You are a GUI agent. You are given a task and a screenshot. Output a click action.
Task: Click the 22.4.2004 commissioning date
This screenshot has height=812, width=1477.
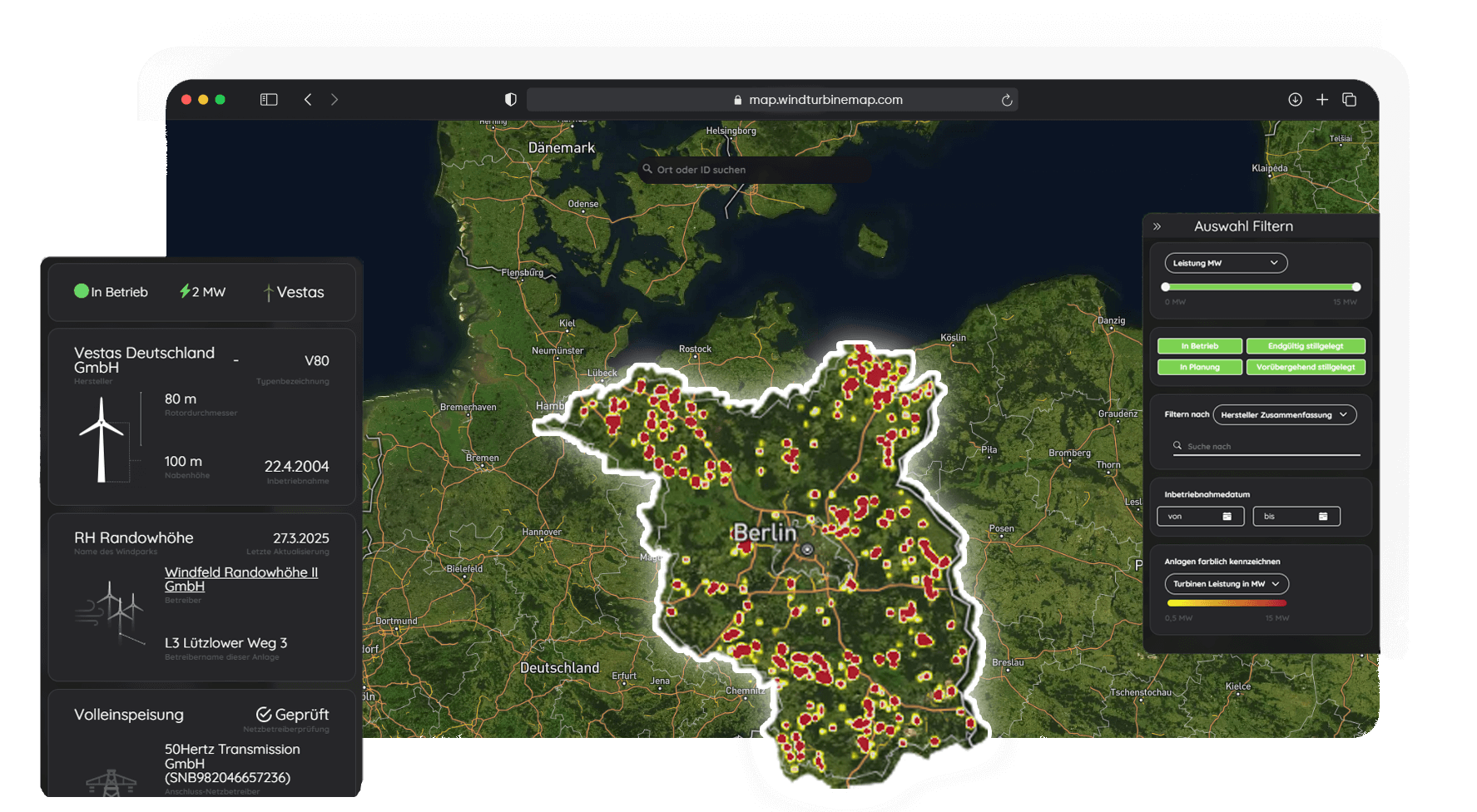[296, 467]
